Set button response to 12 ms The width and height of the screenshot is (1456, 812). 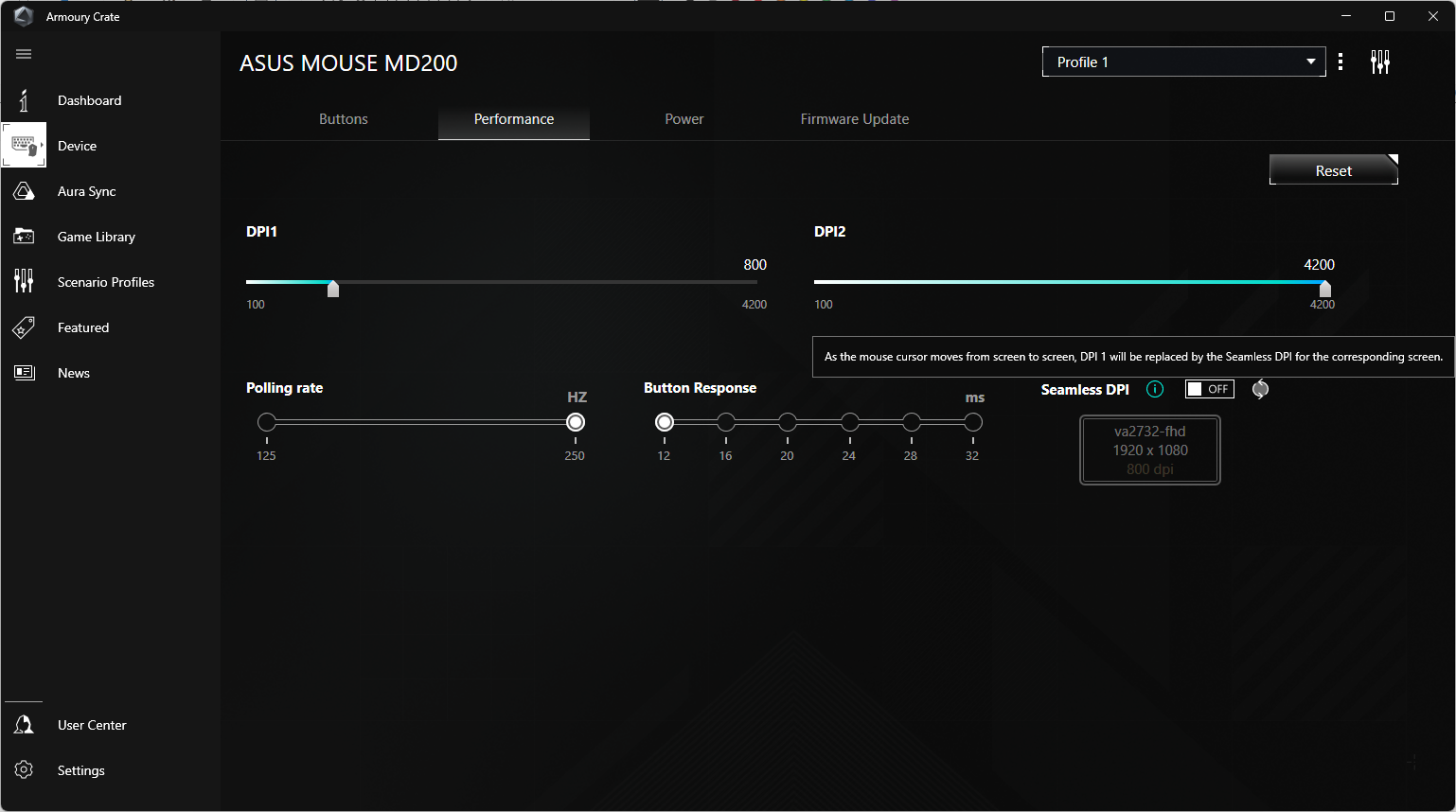click(665, 422)
